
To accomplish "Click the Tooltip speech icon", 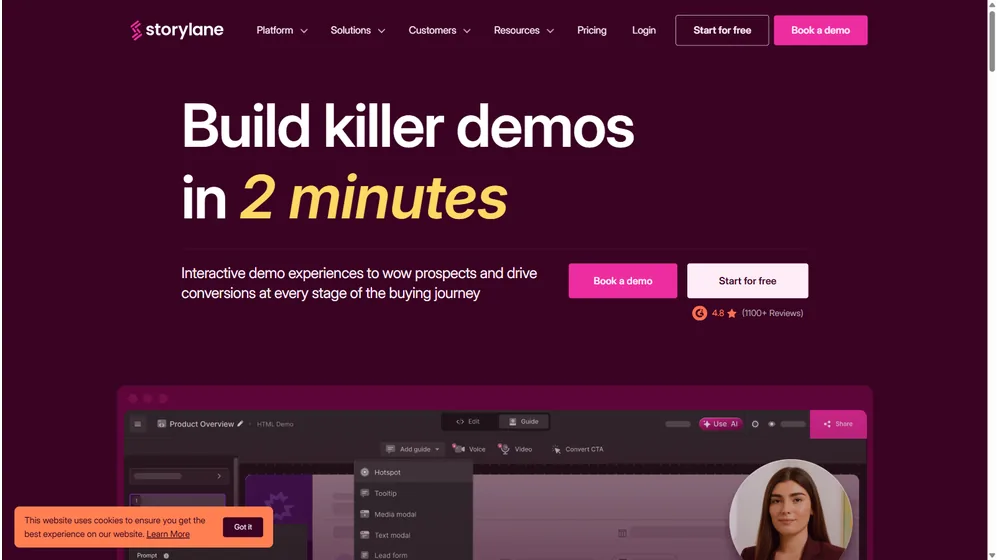I will coord(365,493).
